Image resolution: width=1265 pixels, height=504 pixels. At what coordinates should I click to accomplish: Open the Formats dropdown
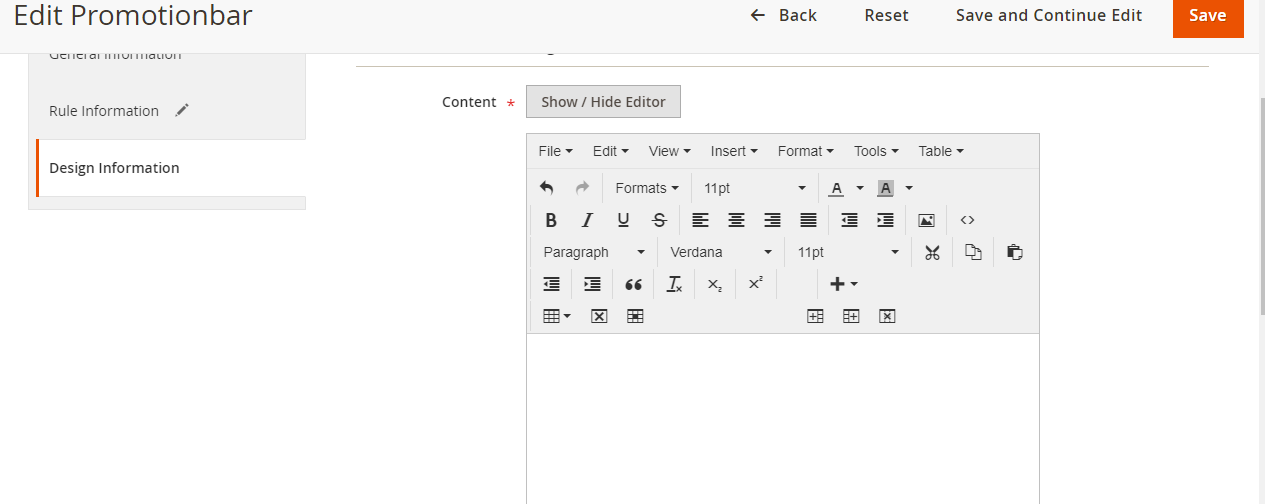646,188
